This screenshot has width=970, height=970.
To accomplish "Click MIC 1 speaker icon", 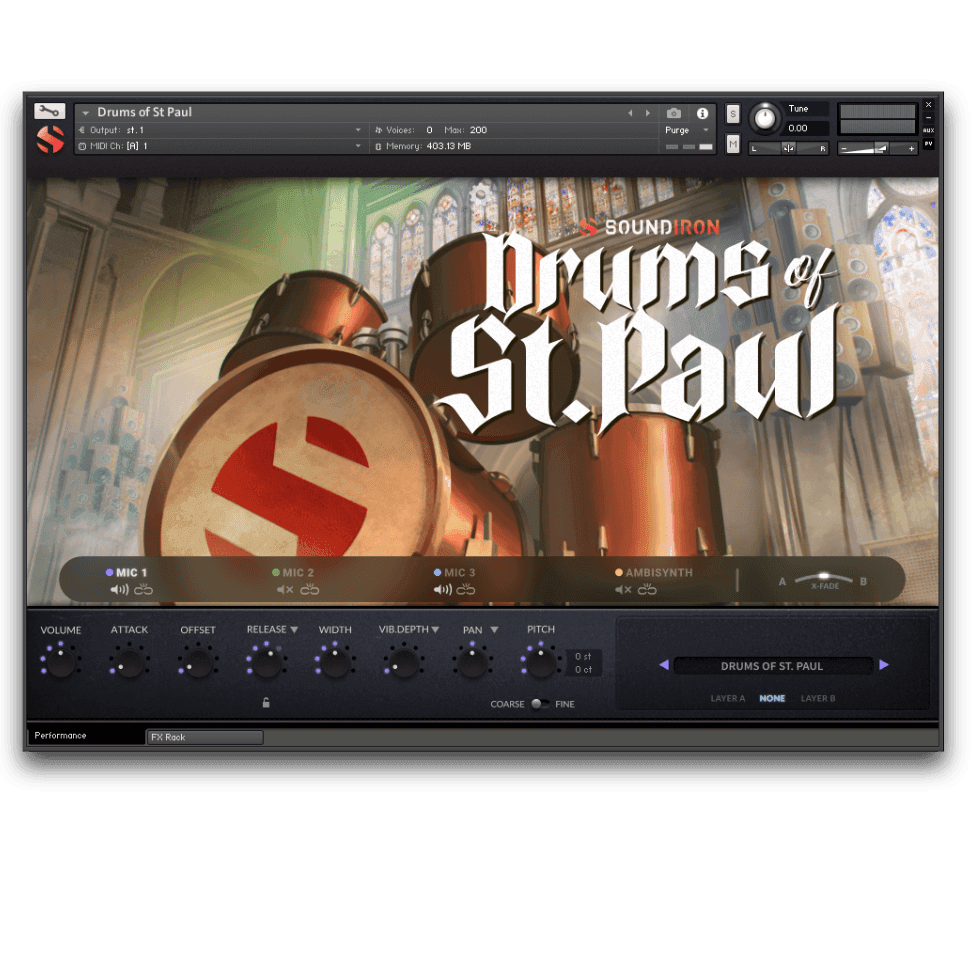I will pos(119,590).
